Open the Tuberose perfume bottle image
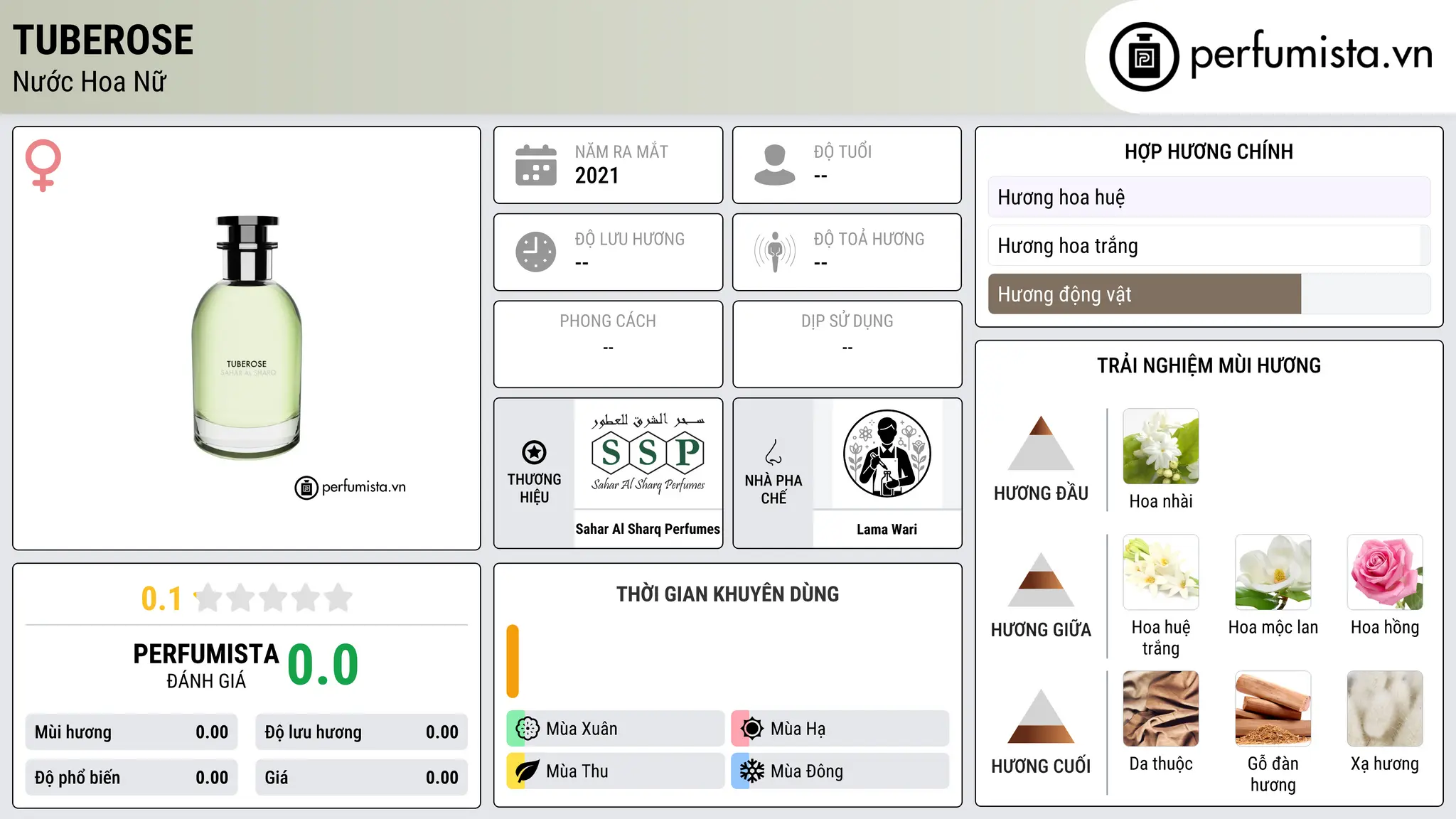 point(247,338)
